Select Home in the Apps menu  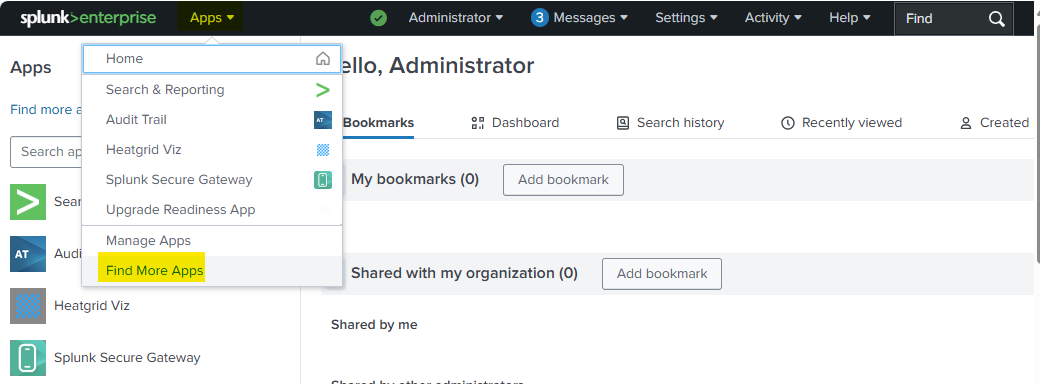212,58
